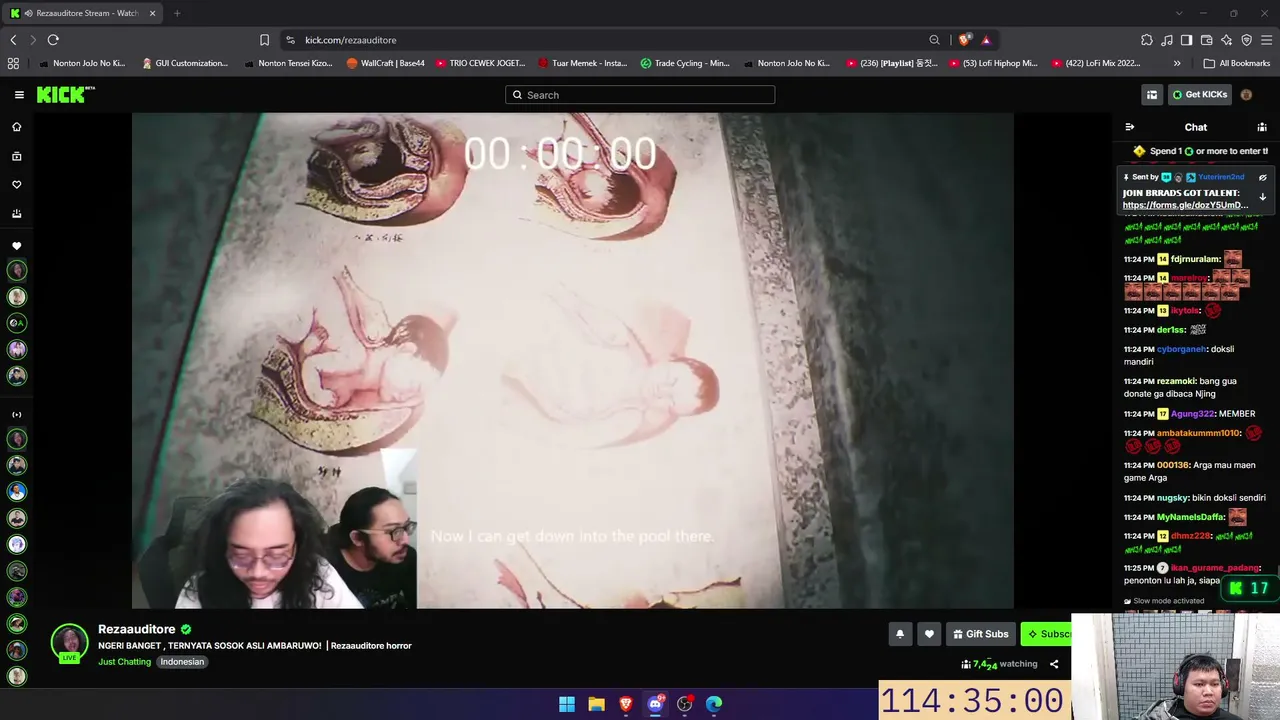Focus the Kick search field
The width and height of the screenshot is (1280, 720).
pyautogui.click(x=640, y=95)
